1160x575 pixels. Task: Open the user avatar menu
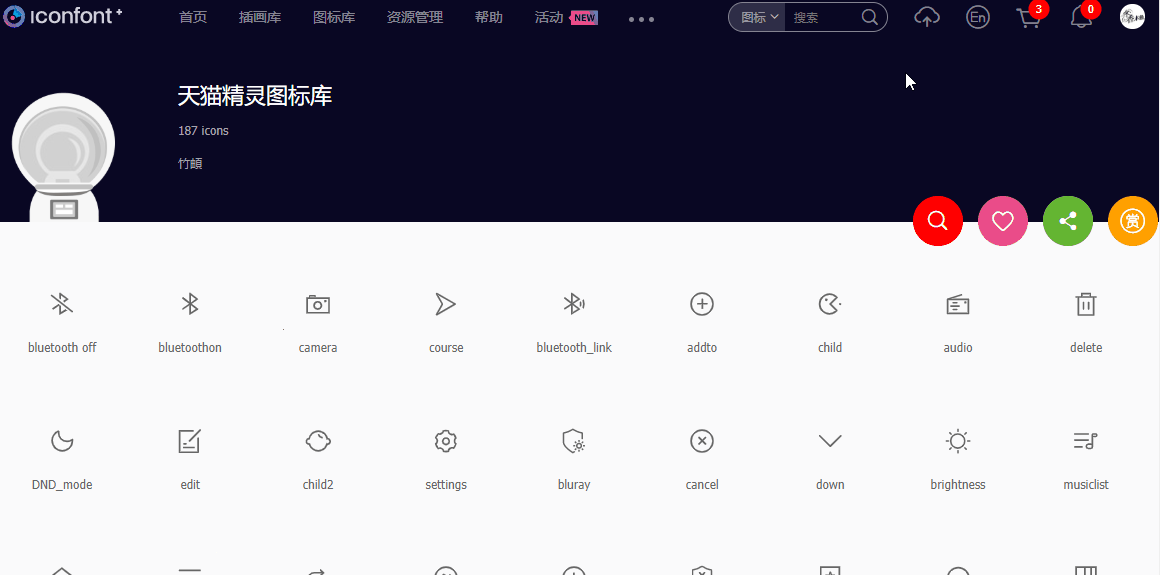1133,17
